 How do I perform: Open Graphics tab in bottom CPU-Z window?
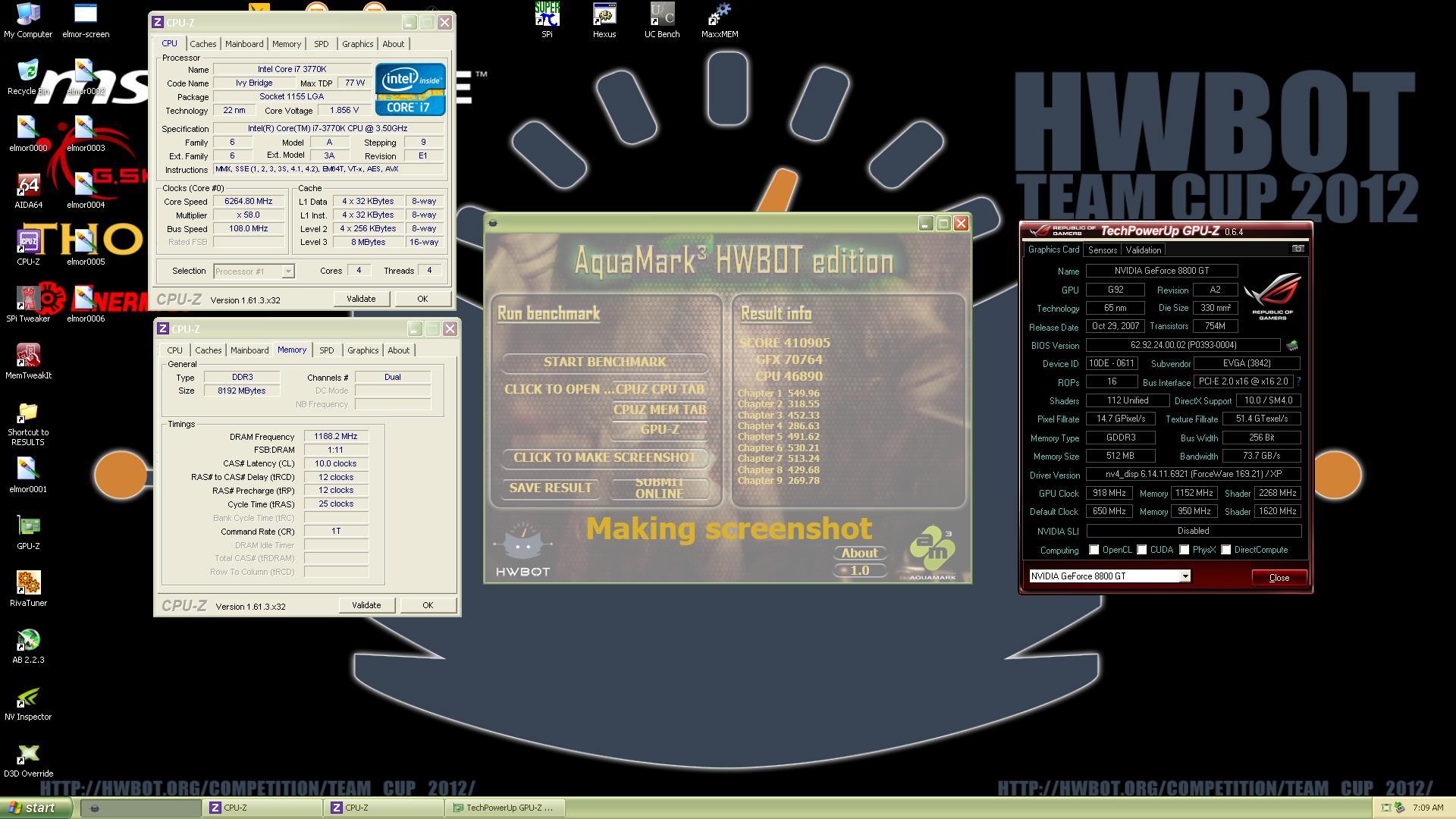[x=362, y=350]
